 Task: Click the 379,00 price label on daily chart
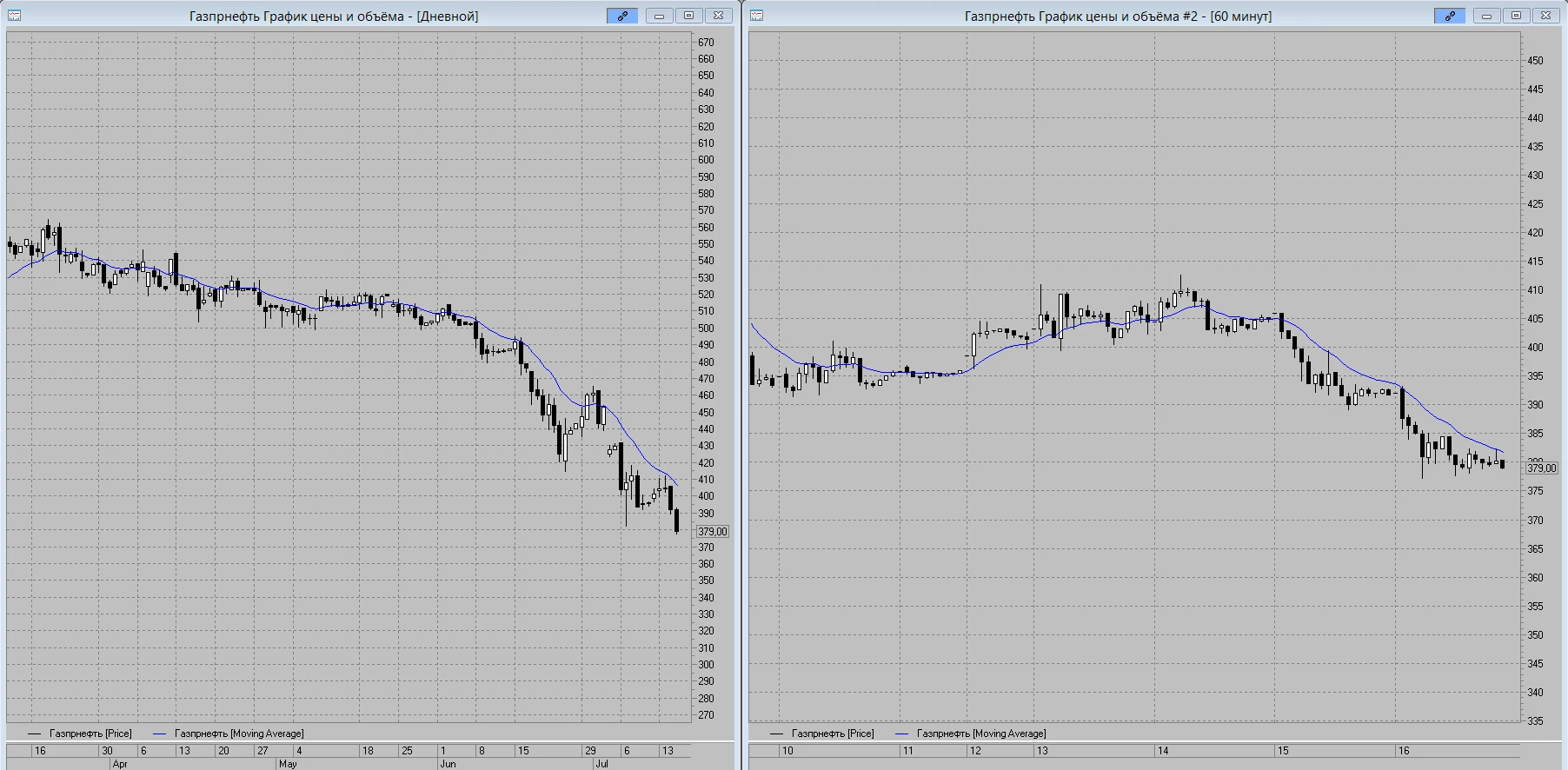click(x=713, y=532)
